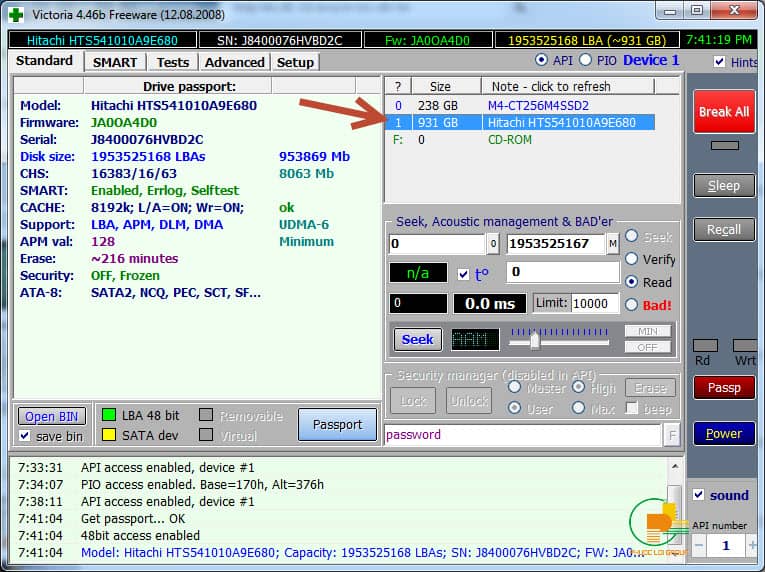The width and height of the screenshot is (765, 572).
Task: Decrease API number with minus button
Action: point(697,545)
